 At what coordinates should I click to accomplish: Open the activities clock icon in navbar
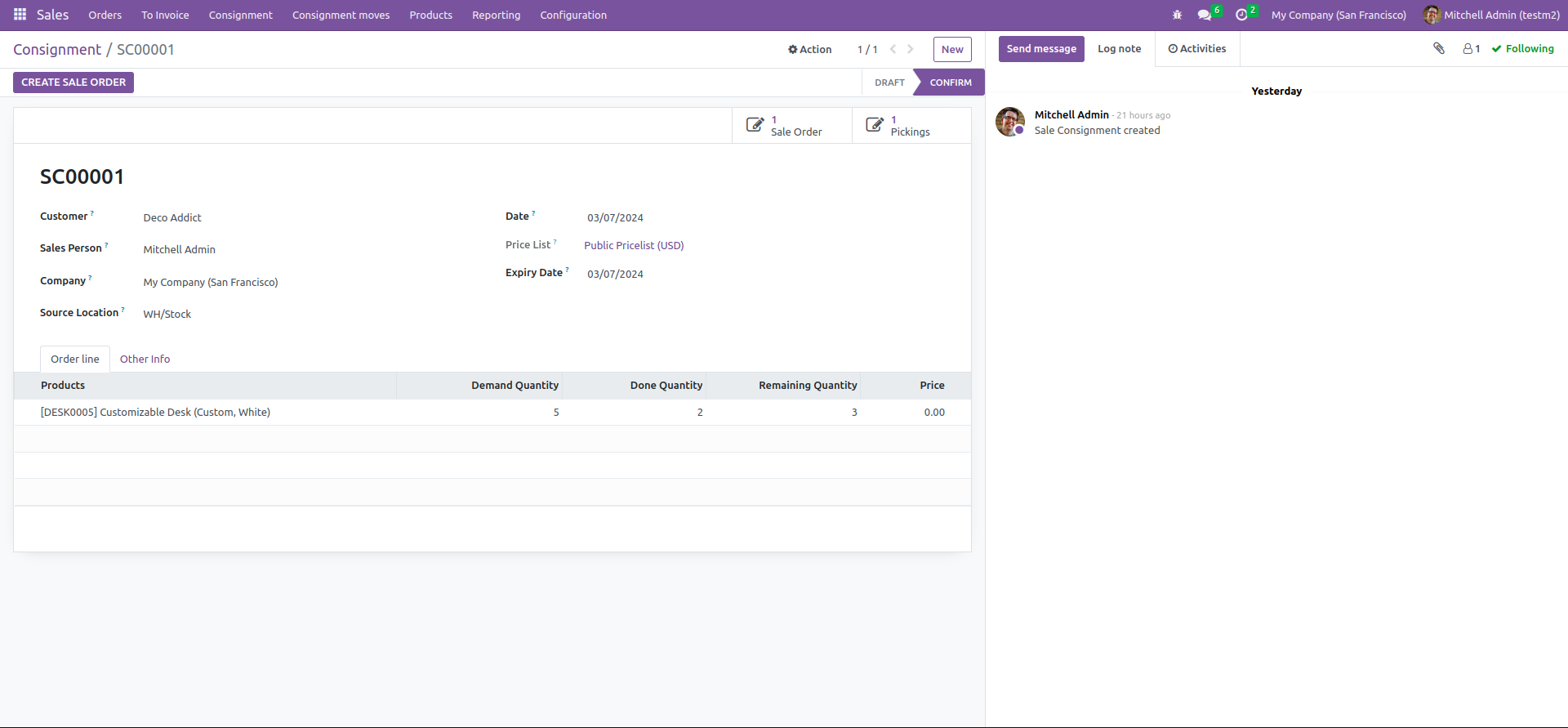pos(1241,15)
